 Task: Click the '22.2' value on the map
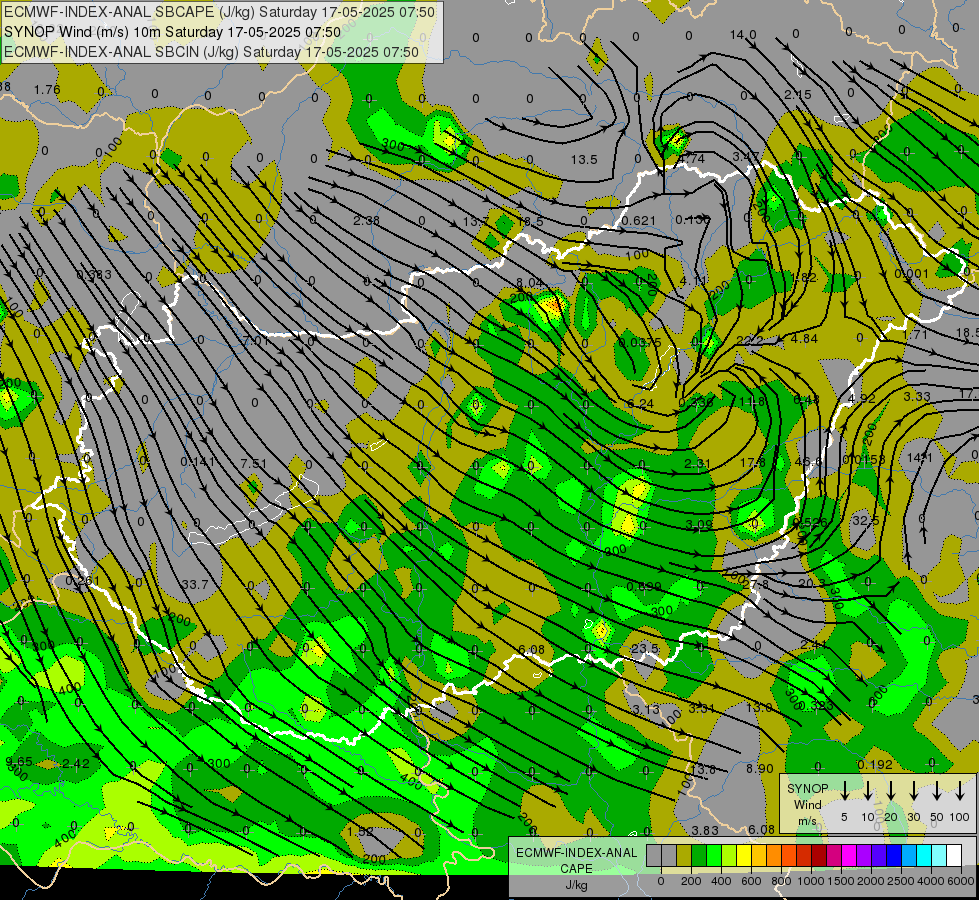pyautogui.click(x=749, y=340)
